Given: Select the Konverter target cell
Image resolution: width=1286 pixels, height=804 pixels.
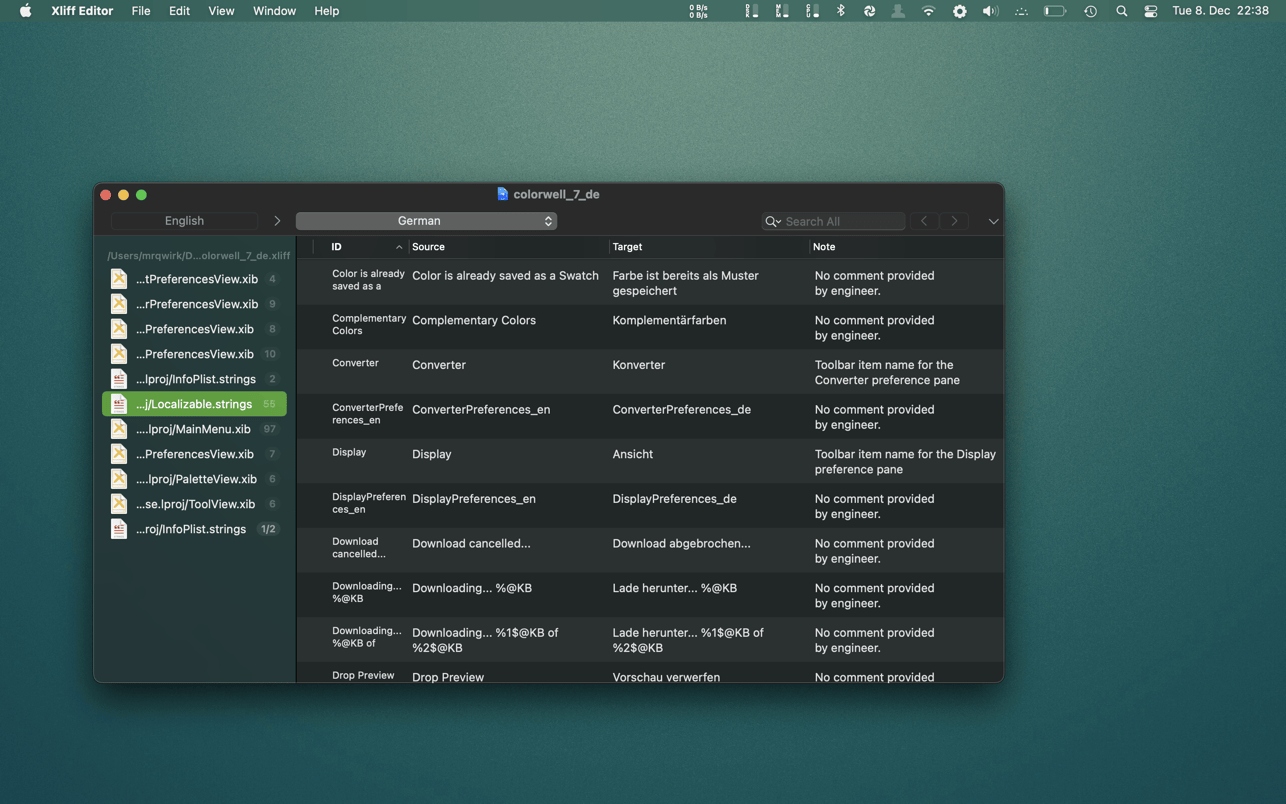Looking at the screenshot, I should tap(639, 365).
